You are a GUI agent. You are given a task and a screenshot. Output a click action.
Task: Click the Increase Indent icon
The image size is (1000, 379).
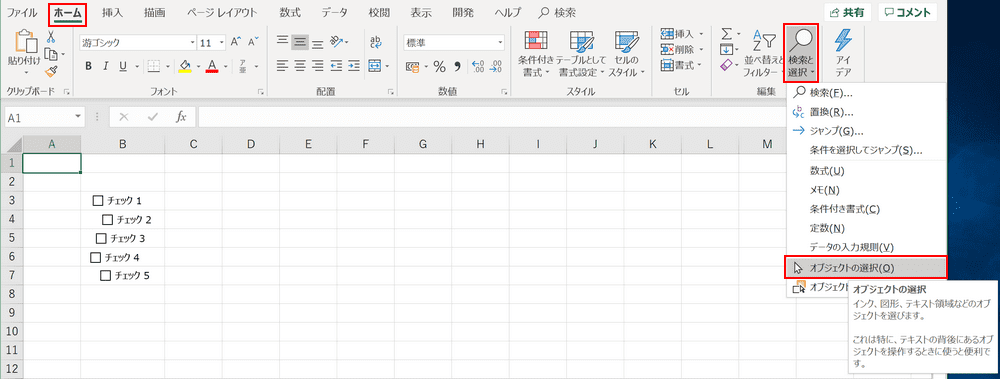coord(353,65)
